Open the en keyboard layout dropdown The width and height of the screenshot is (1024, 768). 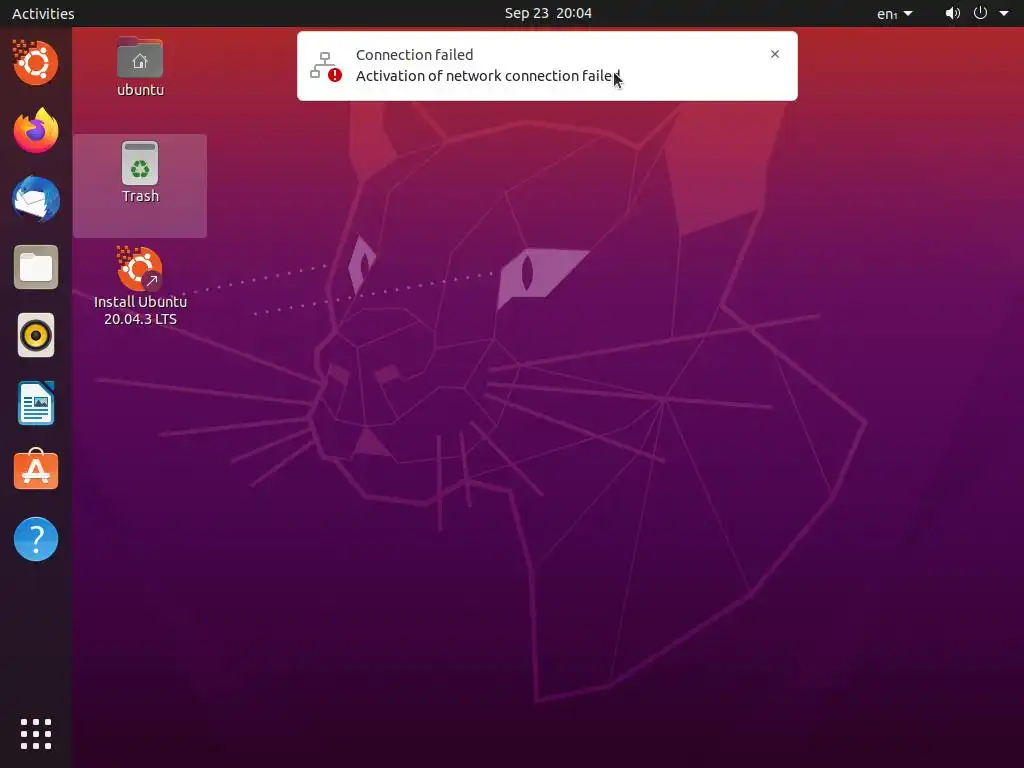coord(895,14)
